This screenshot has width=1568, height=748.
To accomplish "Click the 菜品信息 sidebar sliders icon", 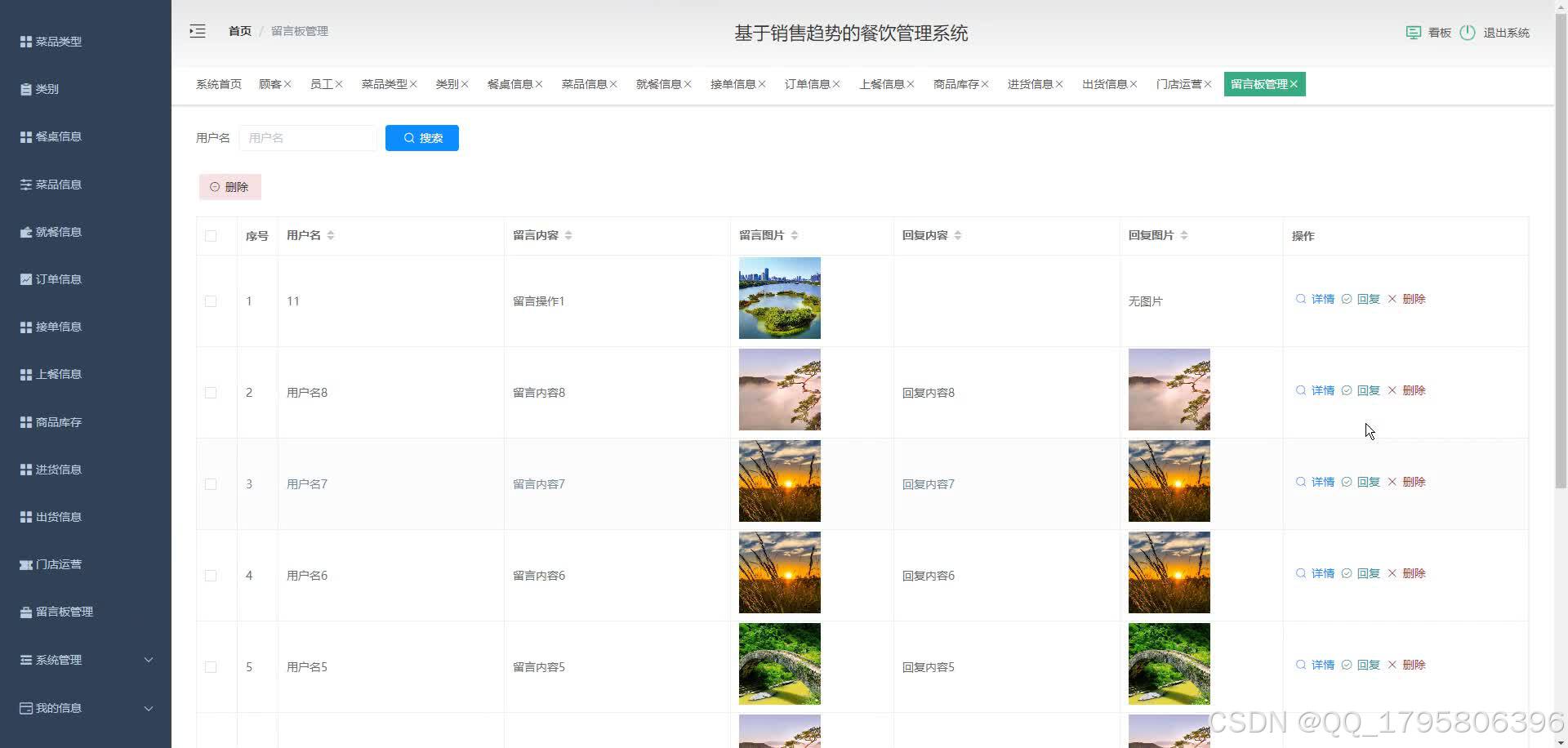I will tap(26, 185).
